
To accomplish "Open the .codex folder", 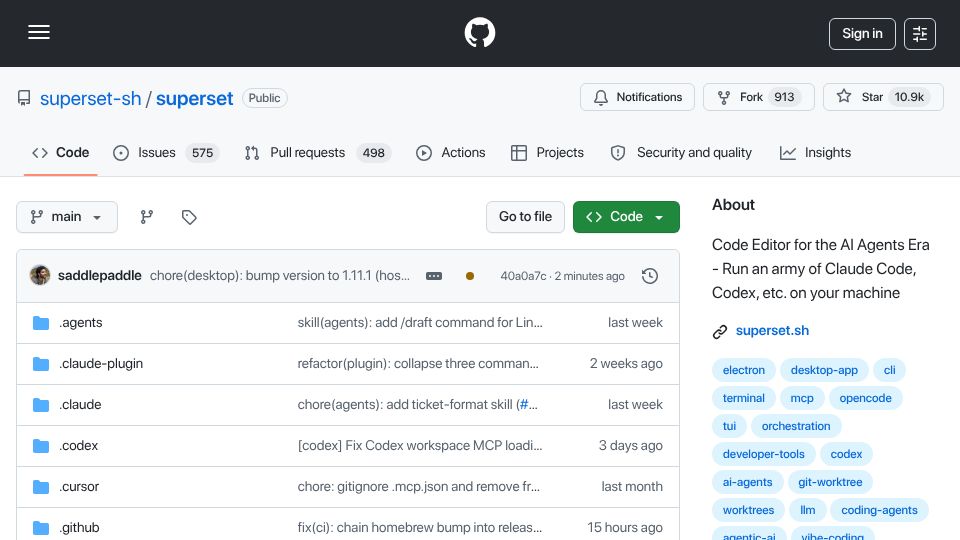I will [78, 446].
